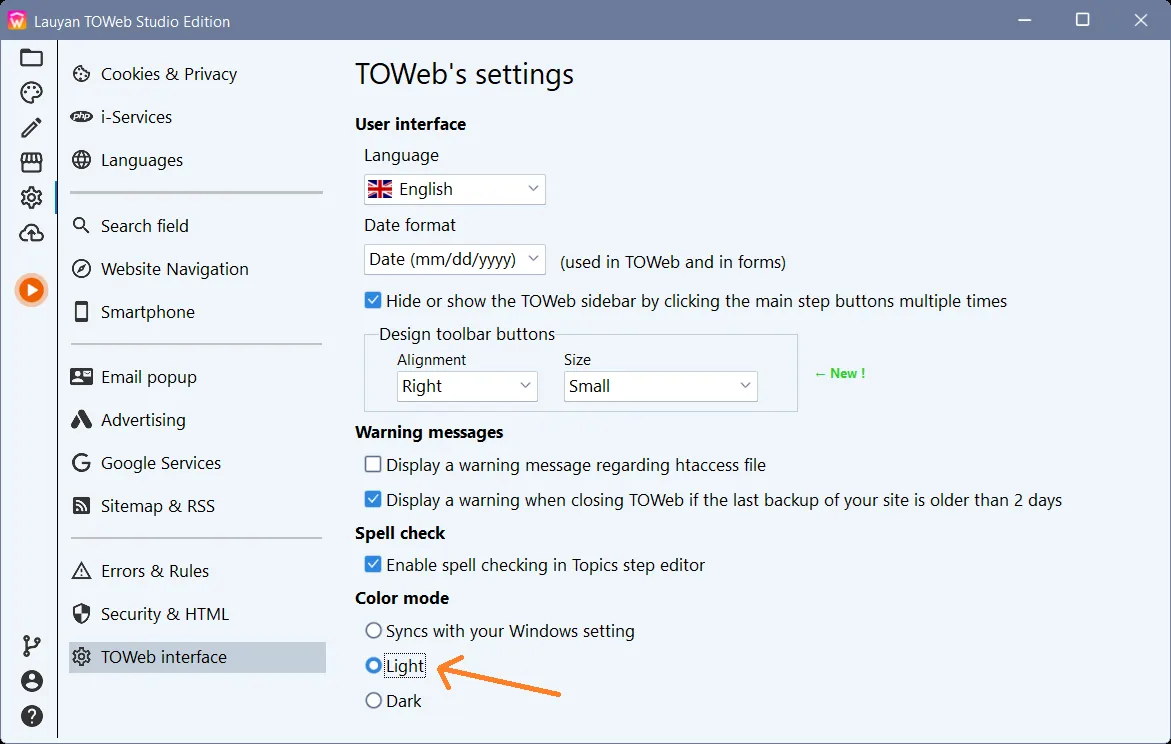The image size is (1171, 744).
Task: Go to Advertising settings
Action: pos(143,420)
